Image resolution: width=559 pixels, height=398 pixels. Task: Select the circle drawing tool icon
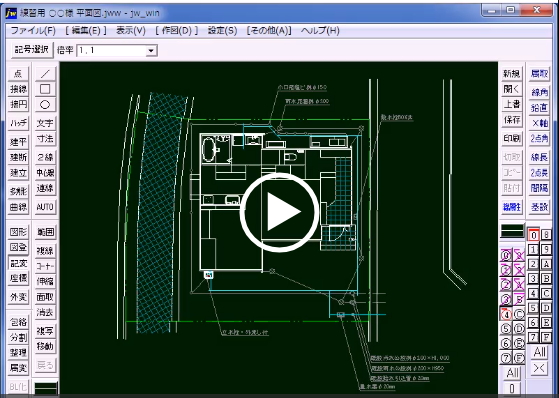[45, 104]
